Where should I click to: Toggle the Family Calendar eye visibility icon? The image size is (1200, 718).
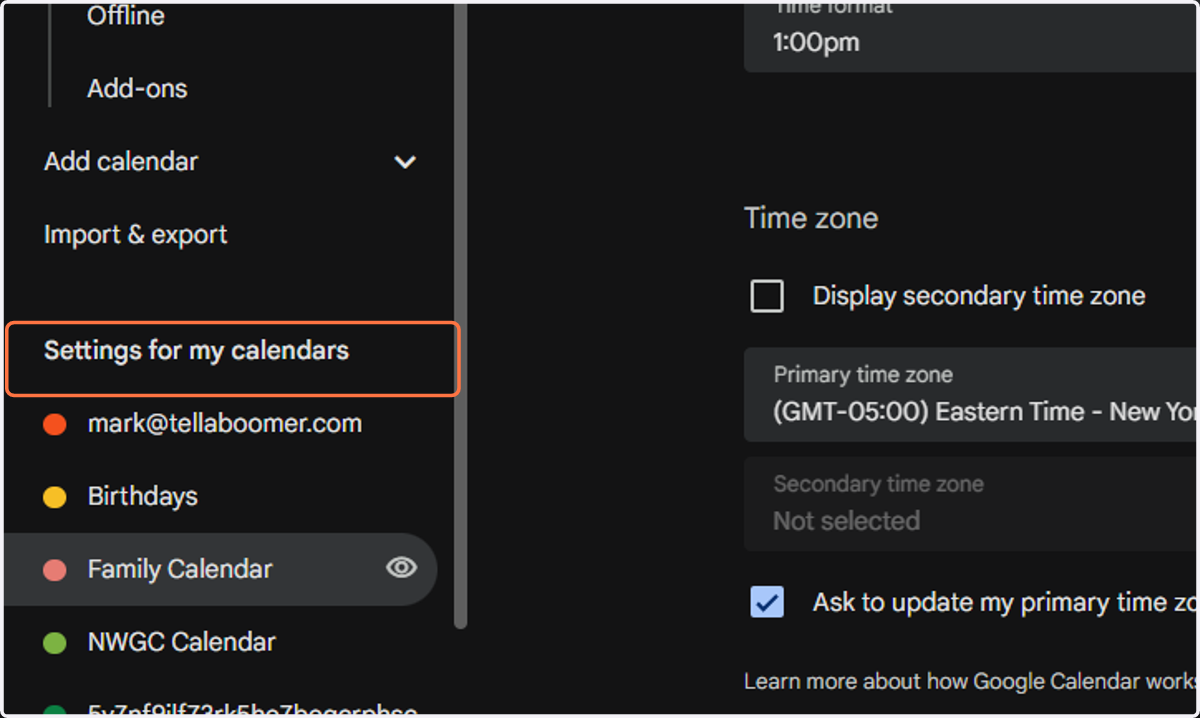point(401,569)
